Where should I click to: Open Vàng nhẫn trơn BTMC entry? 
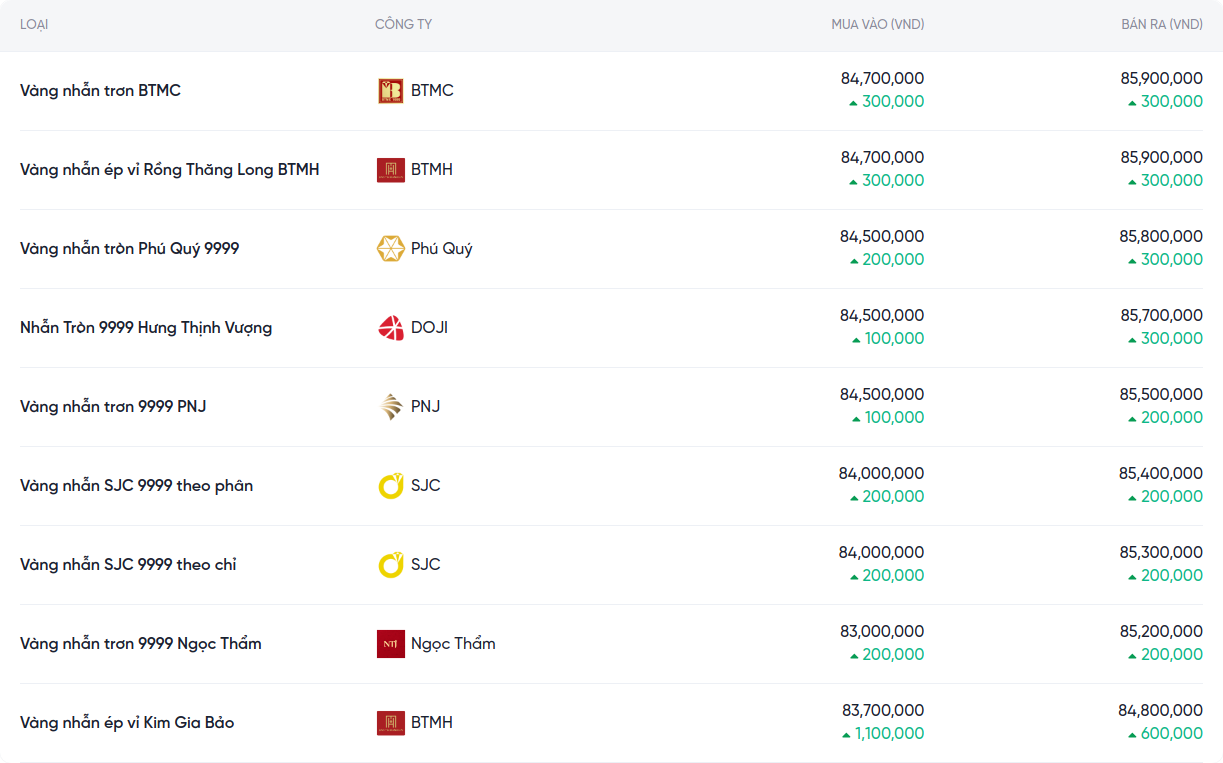point(100,91)
